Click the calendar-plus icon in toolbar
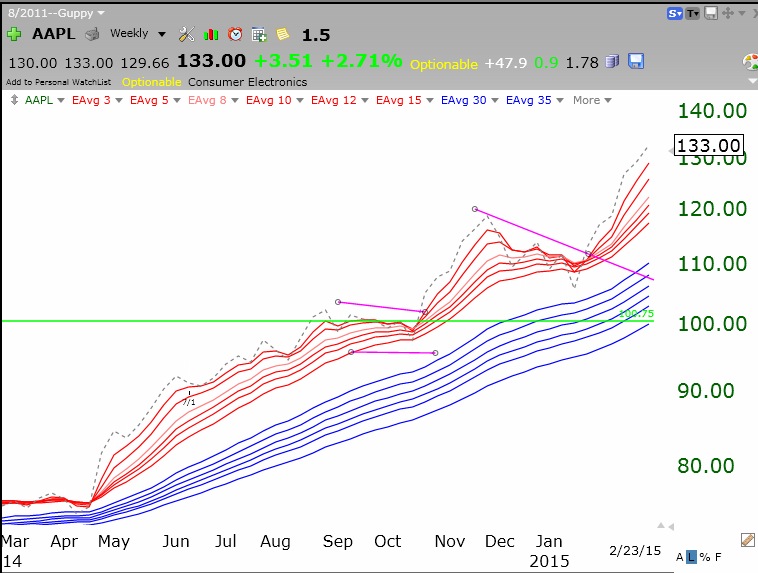This screenshot has height=573, width=758. [x=259, y=34]
